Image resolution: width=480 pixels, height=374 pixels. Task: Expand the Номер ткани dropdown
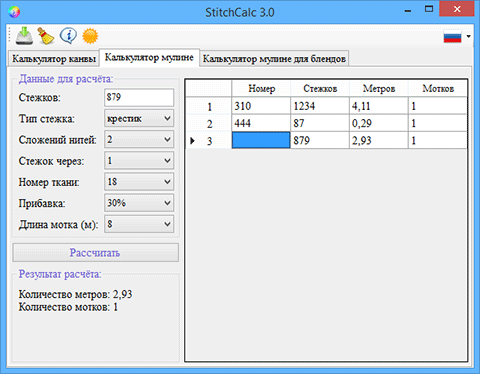(139, 182)
